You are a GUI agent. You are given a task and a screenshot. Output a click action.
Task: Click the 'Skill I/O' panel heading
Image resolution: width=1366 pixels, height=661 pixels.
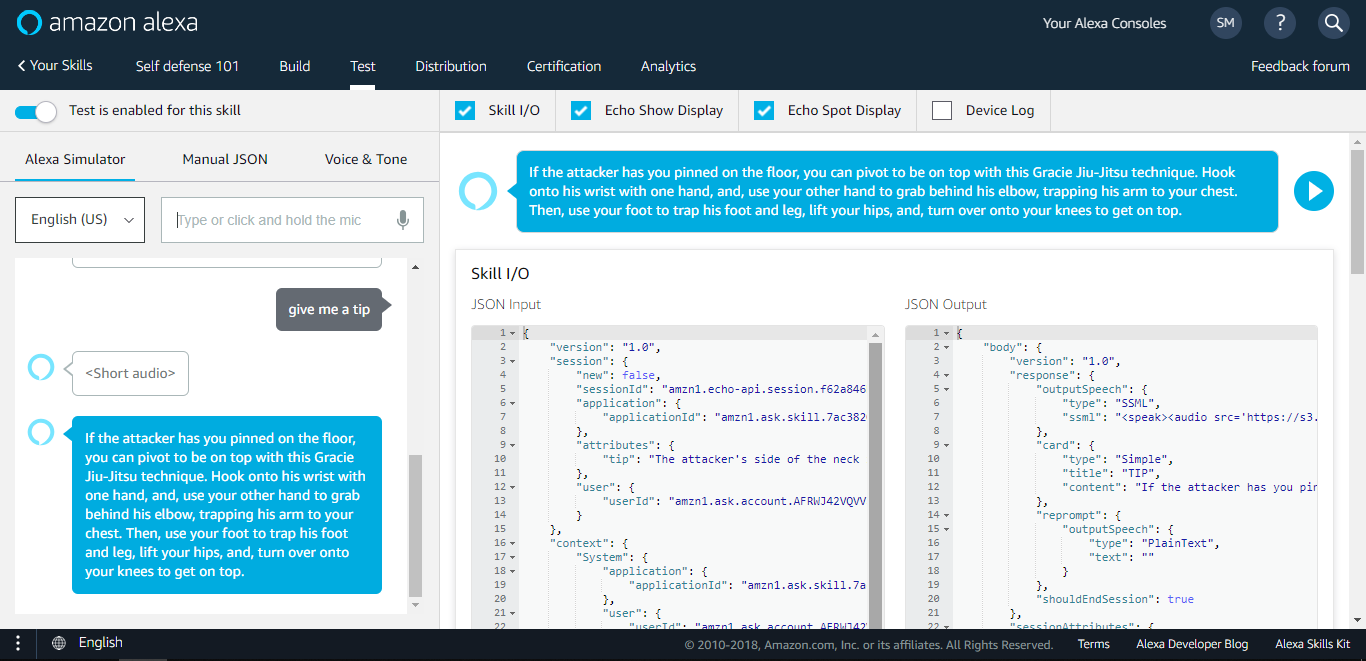pyautogui.click(x=500, y=273)
